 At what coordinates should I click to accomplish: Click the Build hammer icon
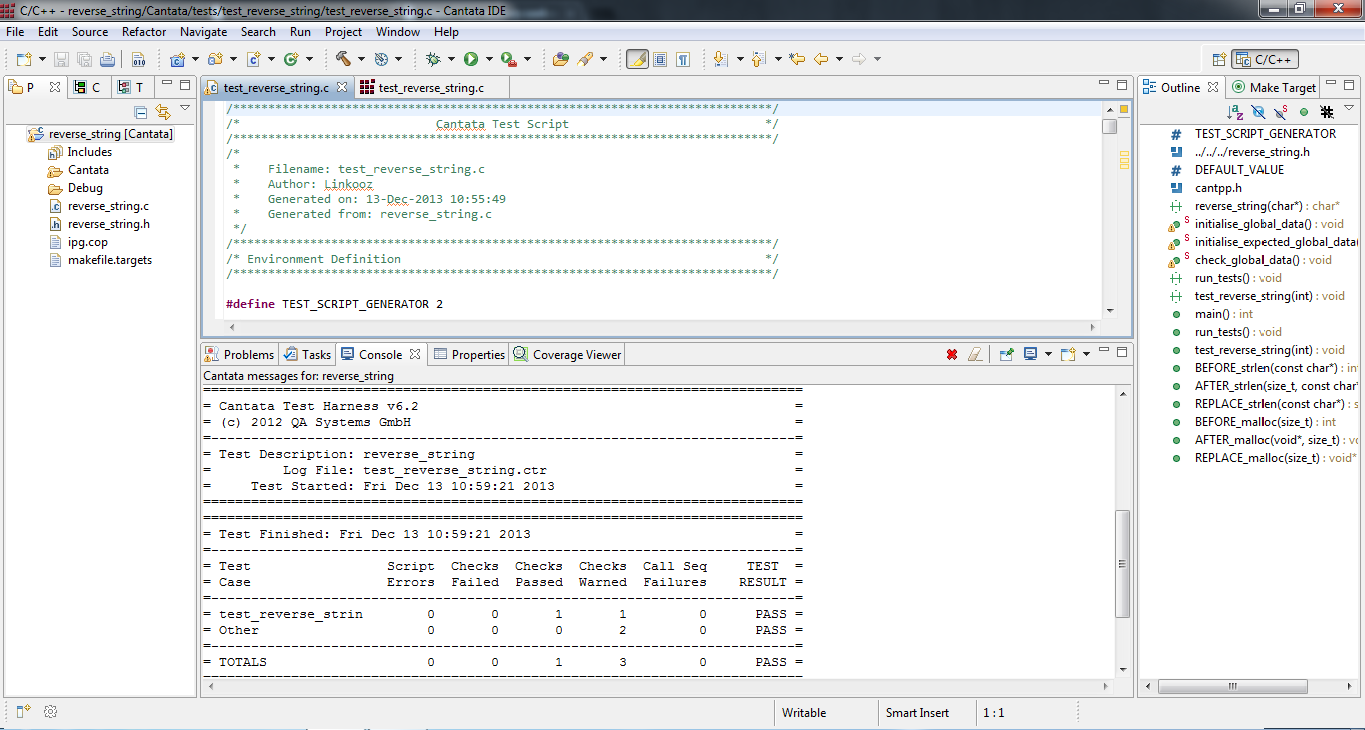[343, 59]
